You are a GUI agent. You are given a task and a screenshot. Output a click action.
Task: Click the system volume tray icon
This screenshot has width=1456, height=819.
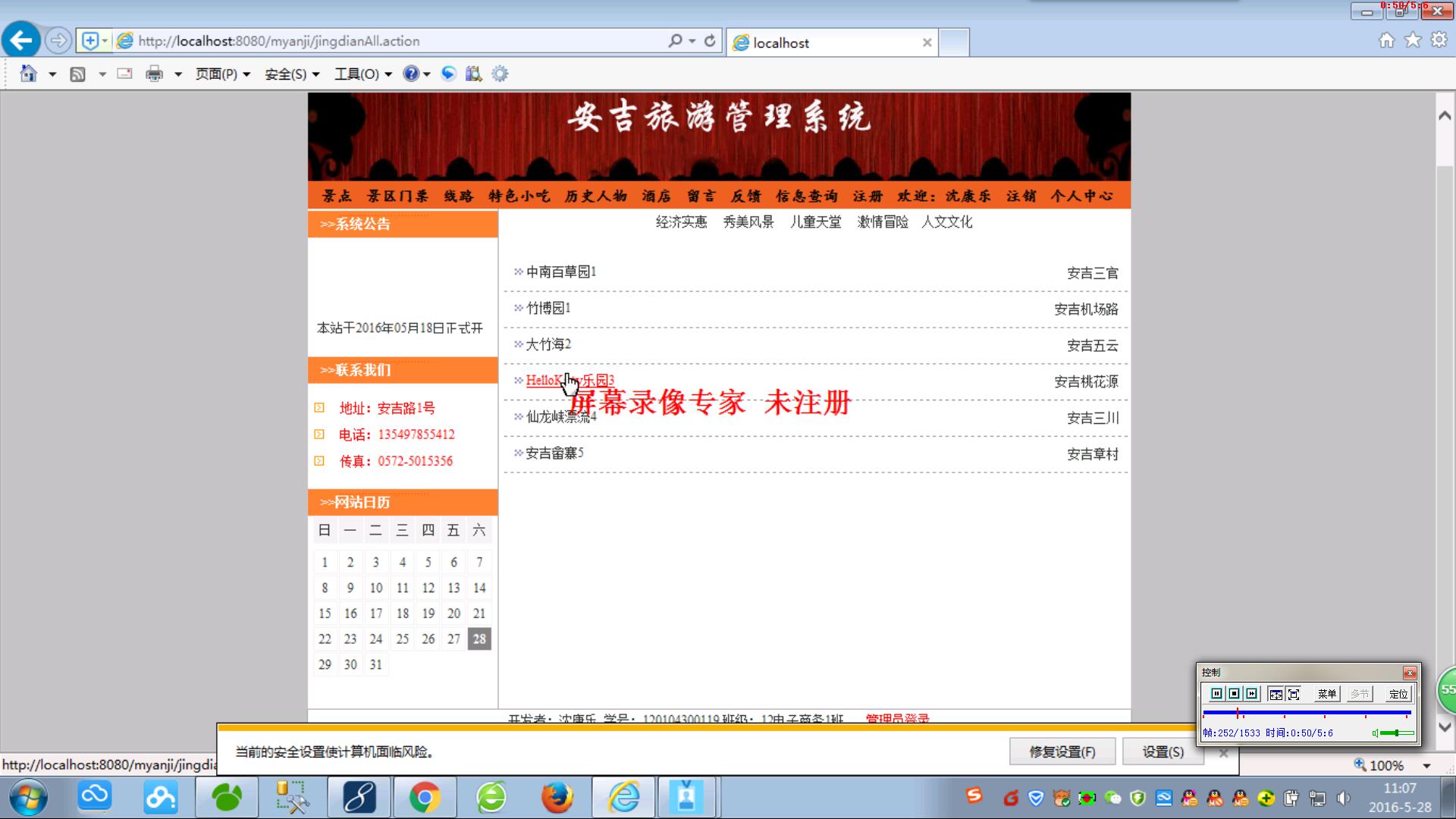point(1343,798)
